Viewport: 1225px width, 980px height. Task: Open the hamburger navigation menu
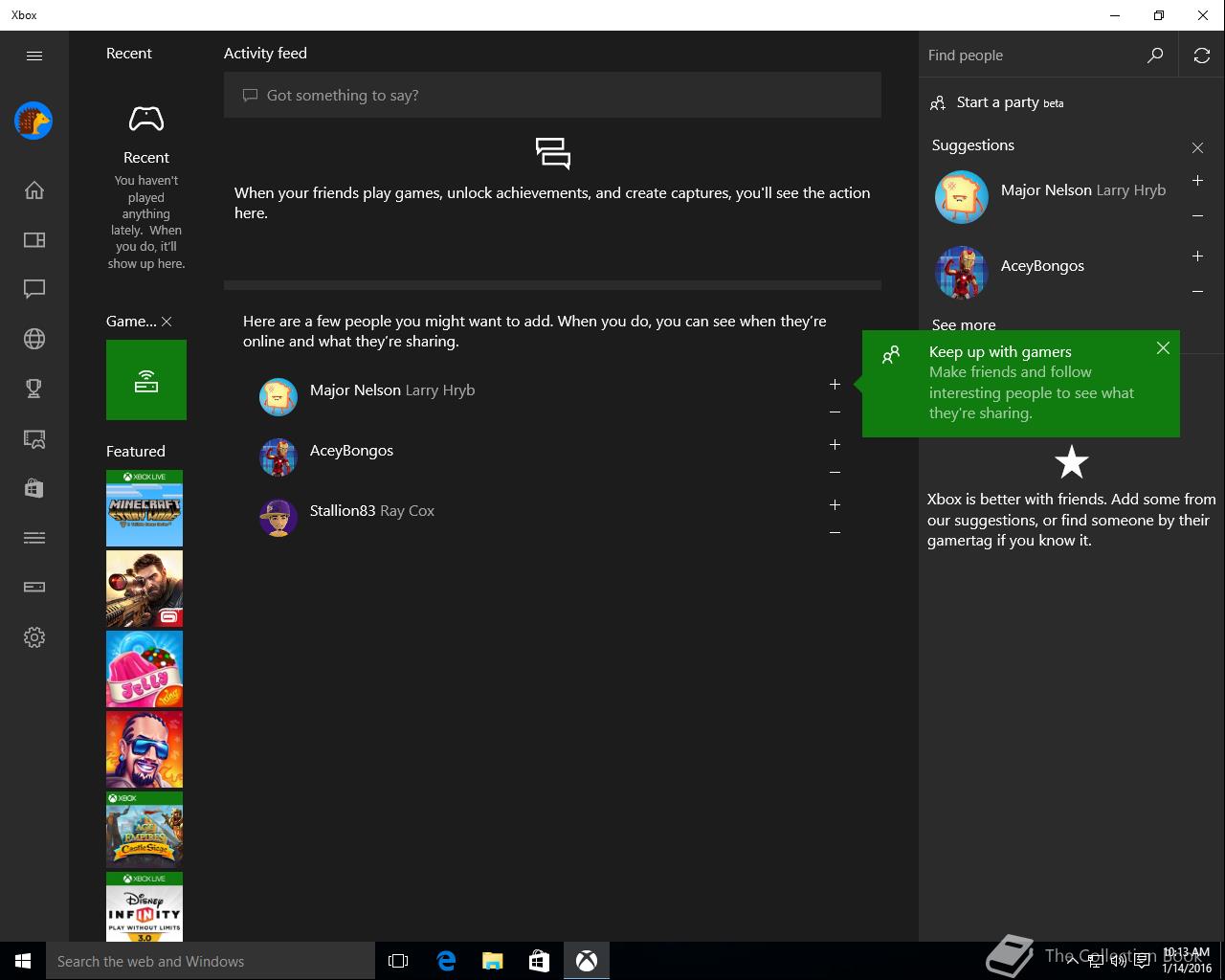coord(34,56)
